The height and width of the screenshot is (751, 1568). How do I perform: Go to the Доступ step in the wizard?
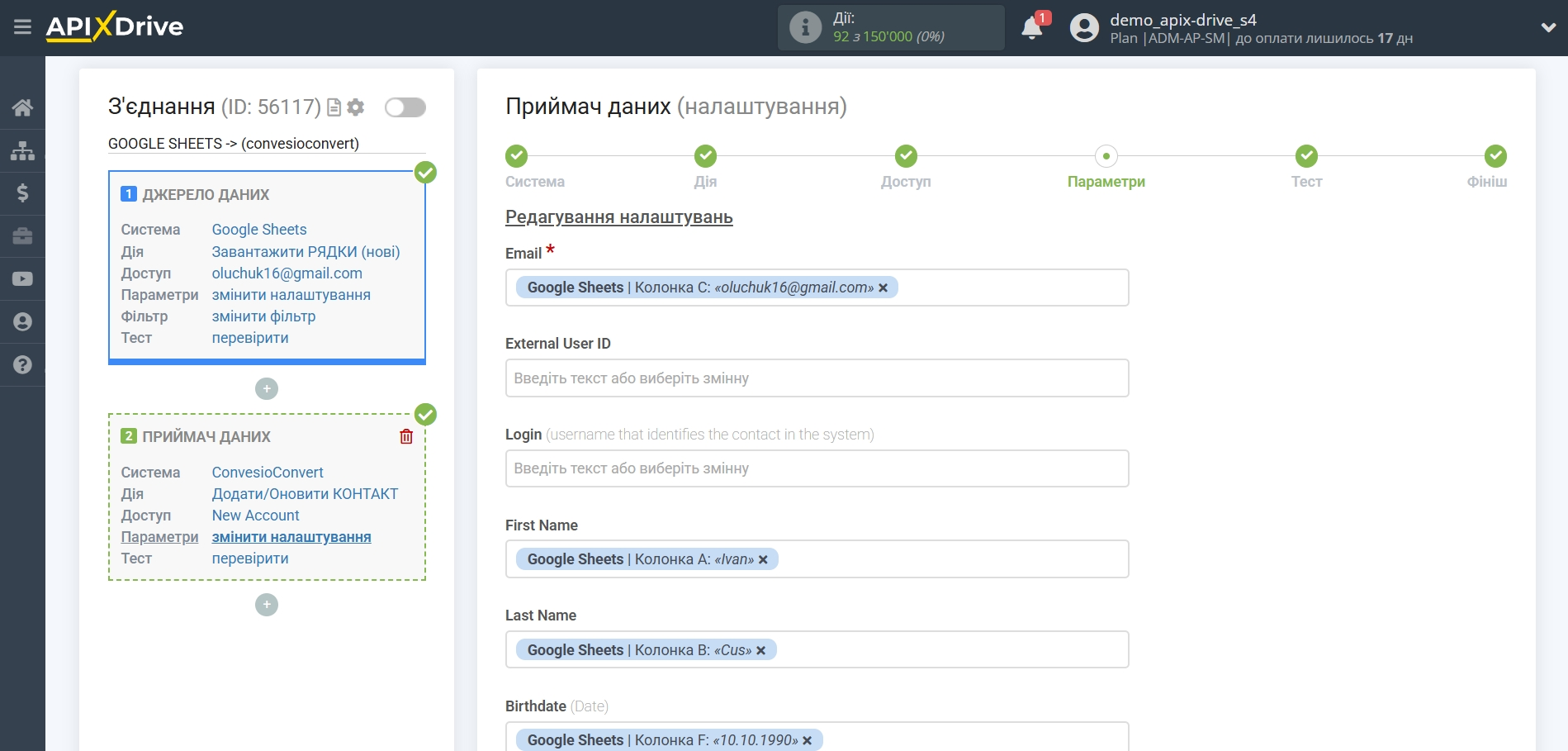(x=906, y=157)
